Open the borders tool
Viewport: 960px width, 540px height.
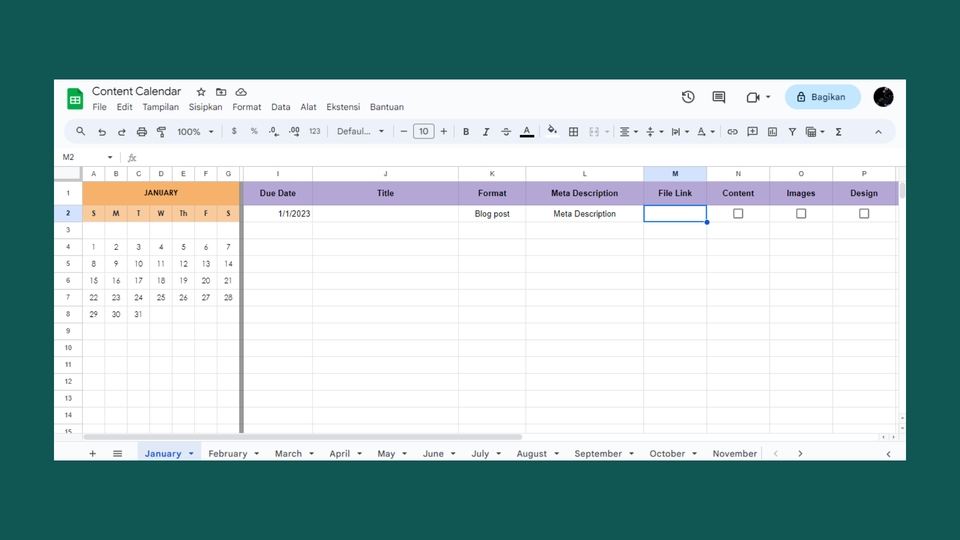(x=573, y=132)
